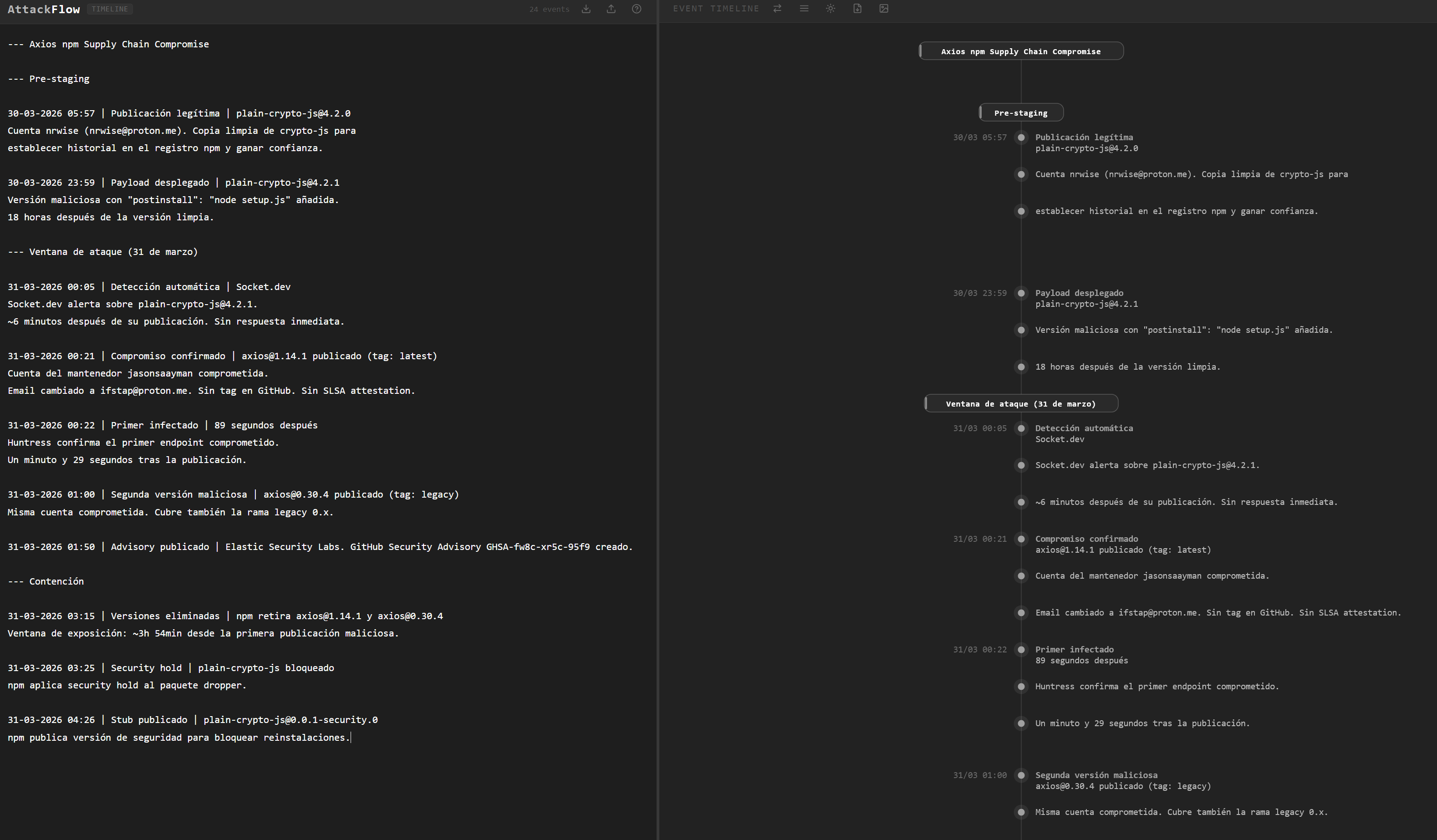Click the swap arrows icon beside EVENT TIMELINE
Image resolution: width=1437 pixels, height=840 pixels.
point(777,9)
